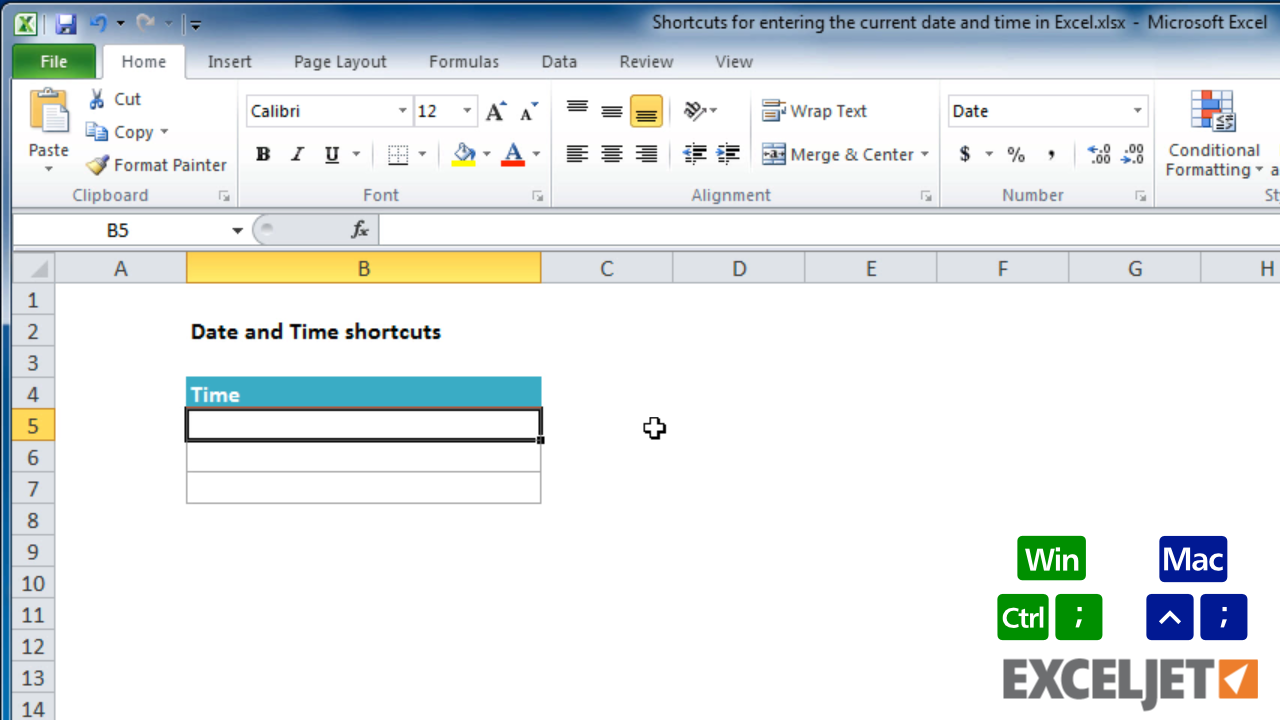Viewport: 1280px width, 720px height.
Task: Apply the Borders icon
Action: point(398,154)
